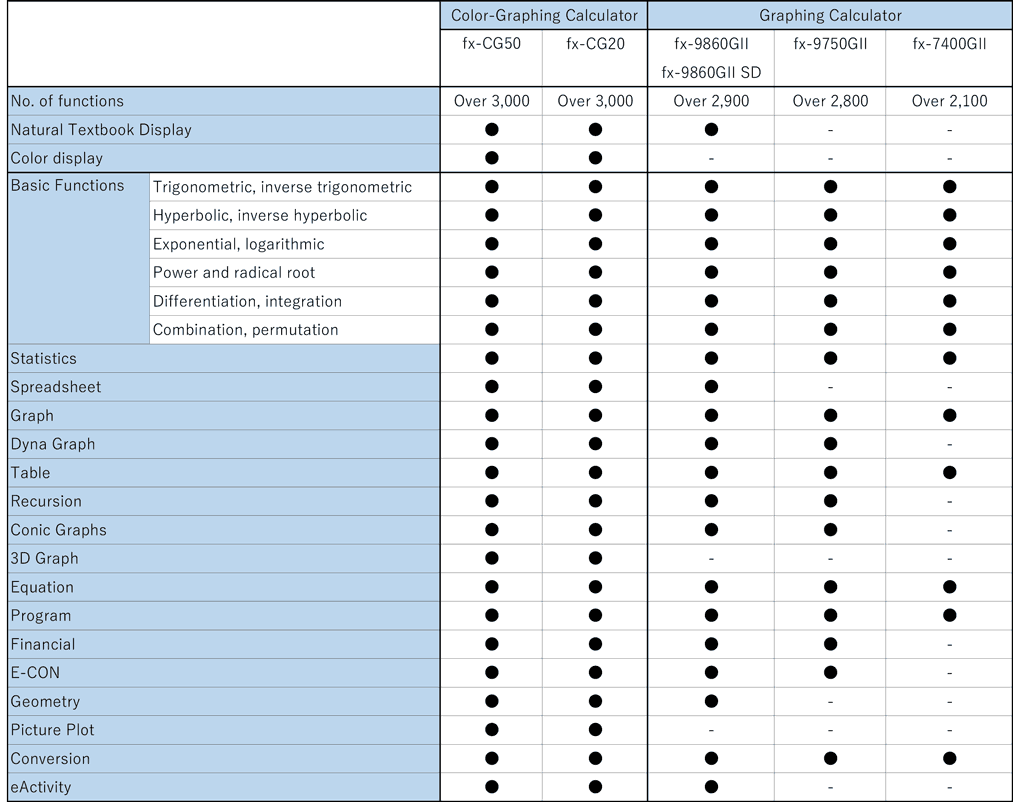Click the Equation row label
Viewport: 1013px width, 802px height.
point(42,587)
